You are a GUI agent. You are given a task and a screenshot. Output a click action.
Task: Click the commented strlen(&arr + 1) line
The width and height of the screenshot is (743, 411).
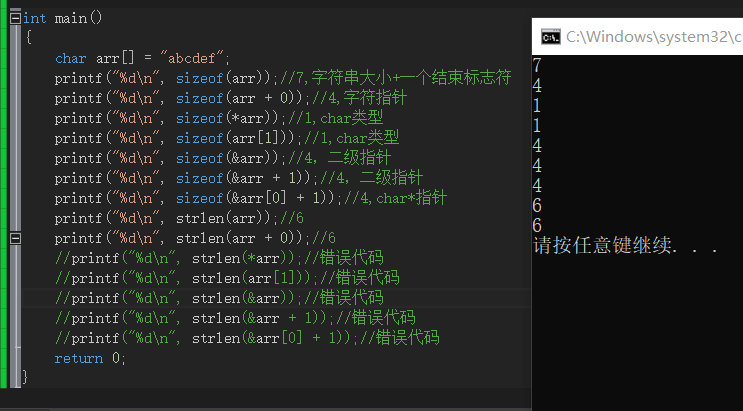pos(235,318)
